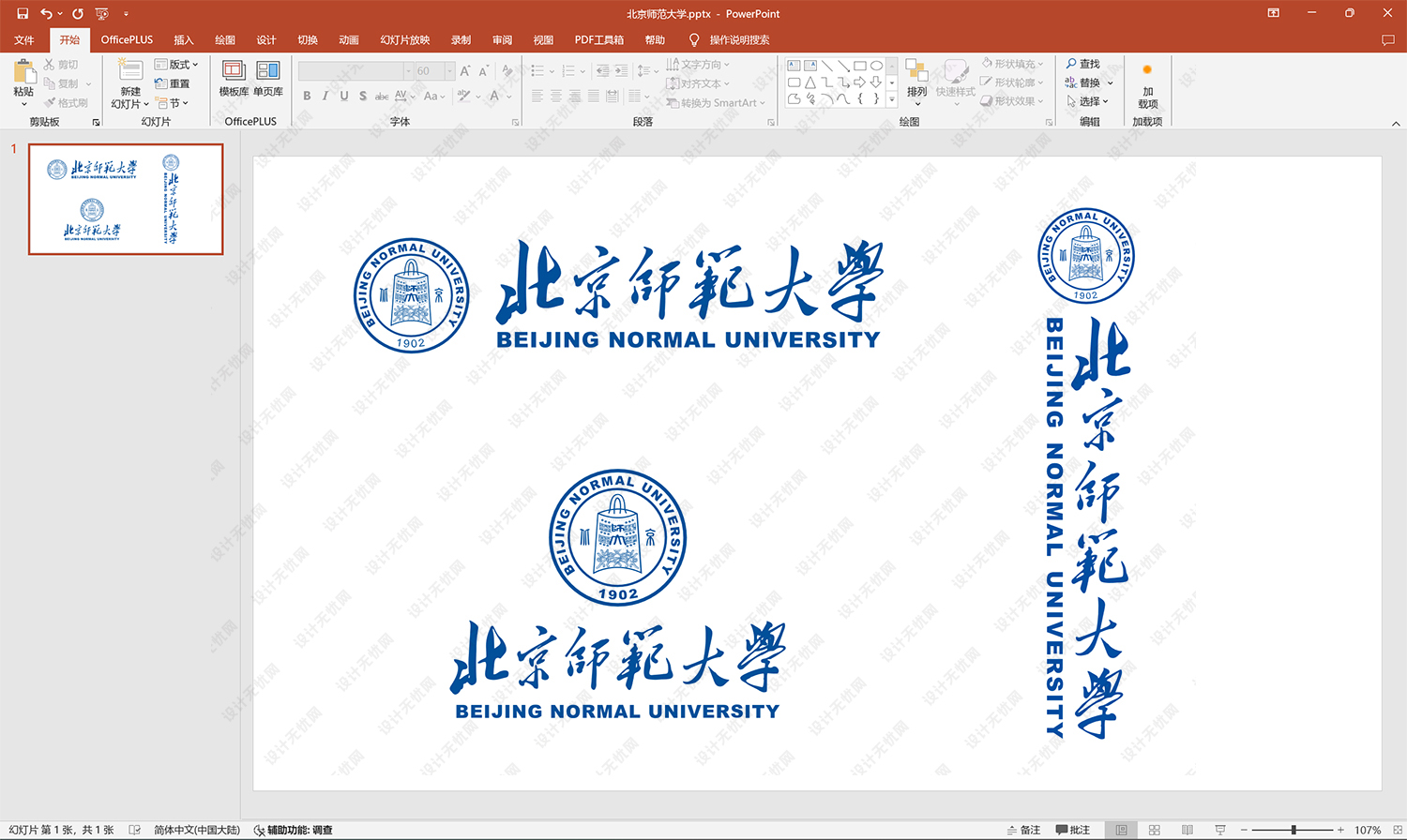Toggle left text alignment
This screenshot has width=1407, height=840.
pos(537,96)
